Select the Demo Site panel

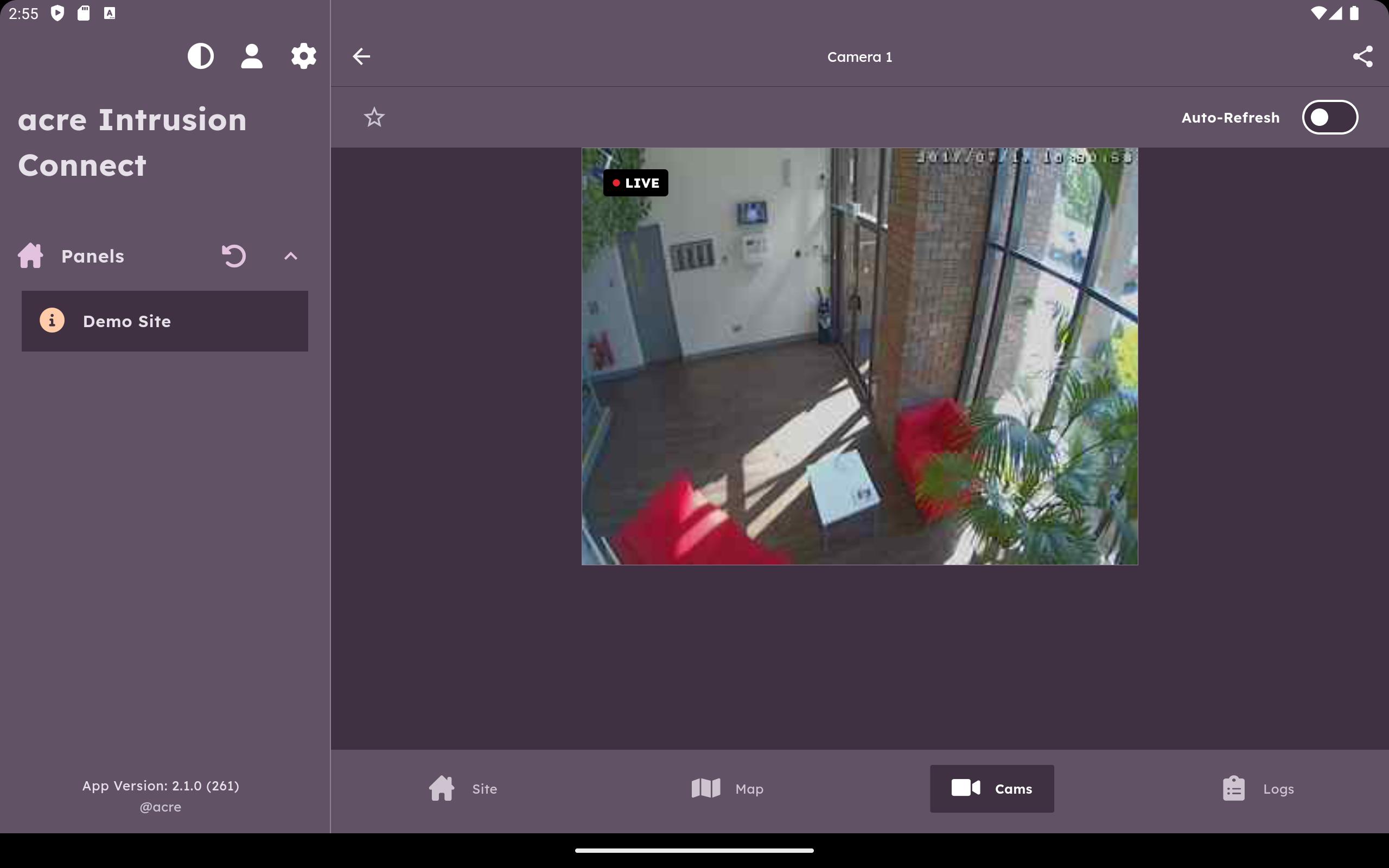[165, 321]
